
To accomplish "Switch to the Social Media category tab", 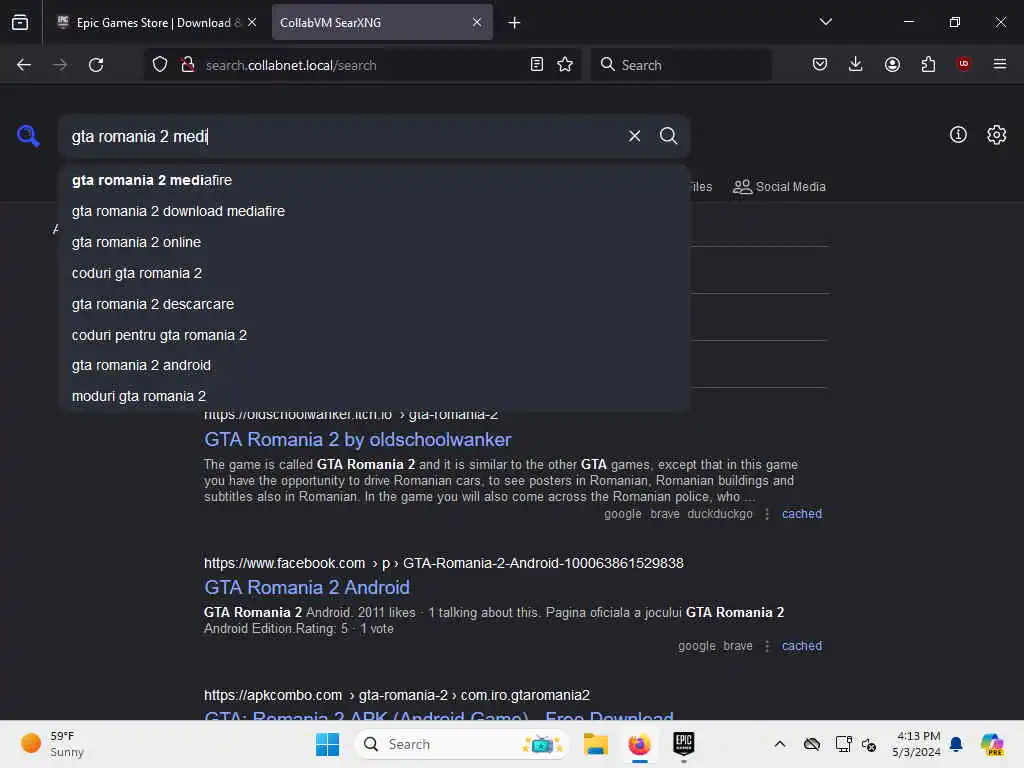I will [x=779, y=187].
